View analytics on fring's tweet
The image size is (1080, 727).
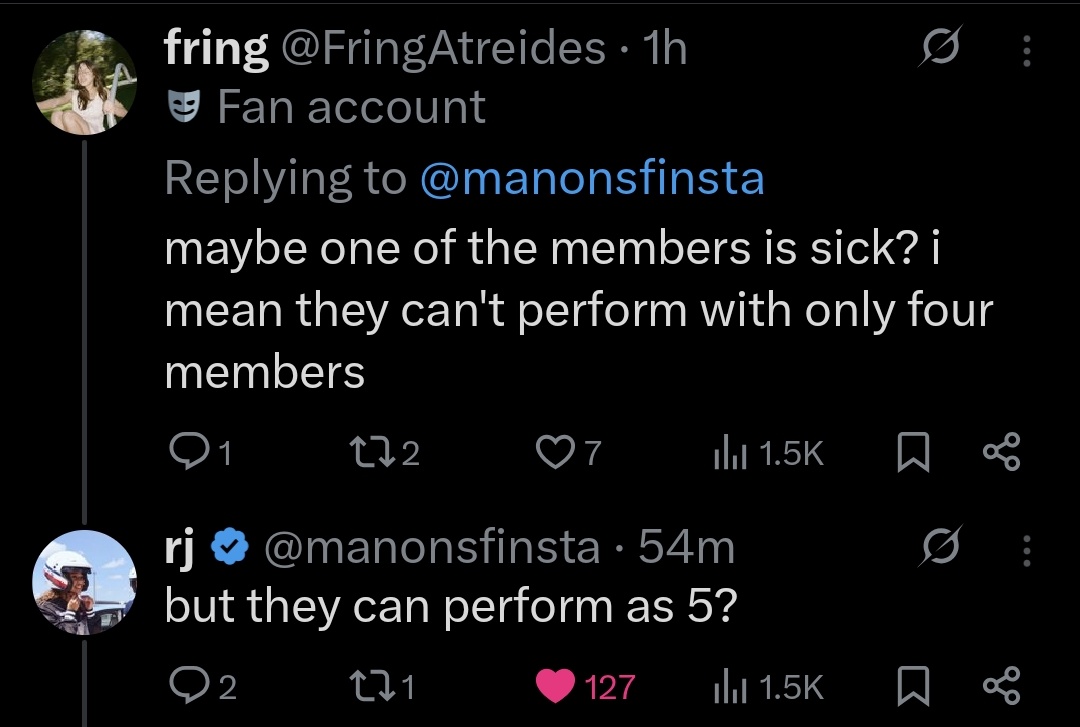(x=722, y=455)
